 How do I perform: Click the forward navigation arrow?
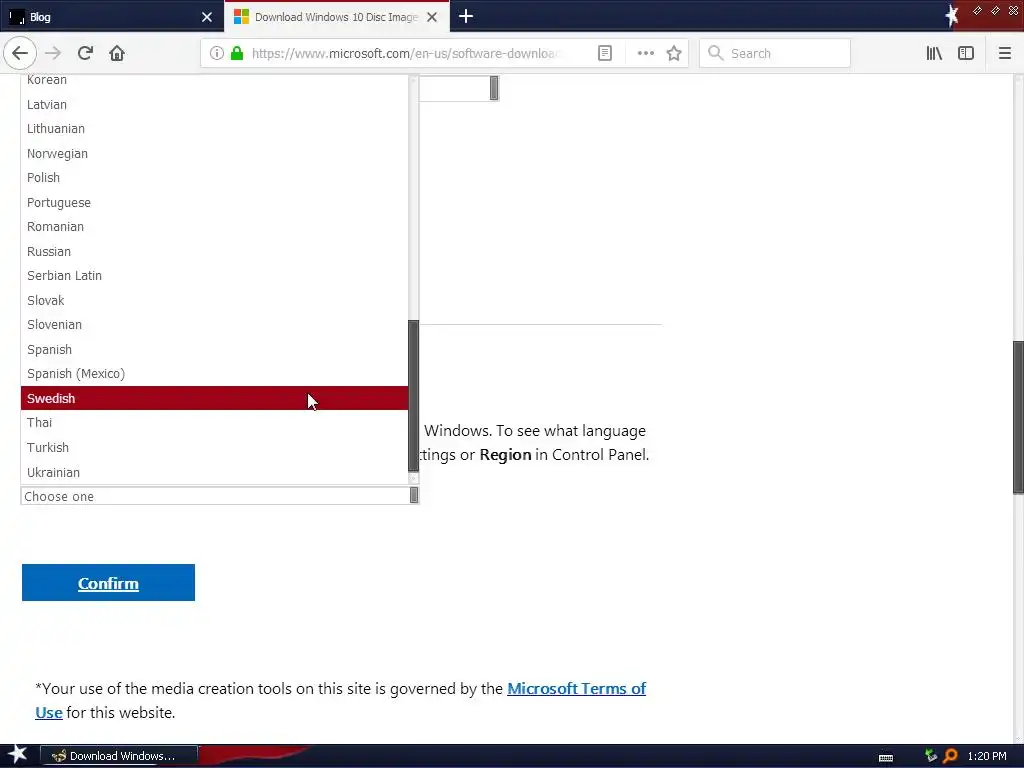53,53
